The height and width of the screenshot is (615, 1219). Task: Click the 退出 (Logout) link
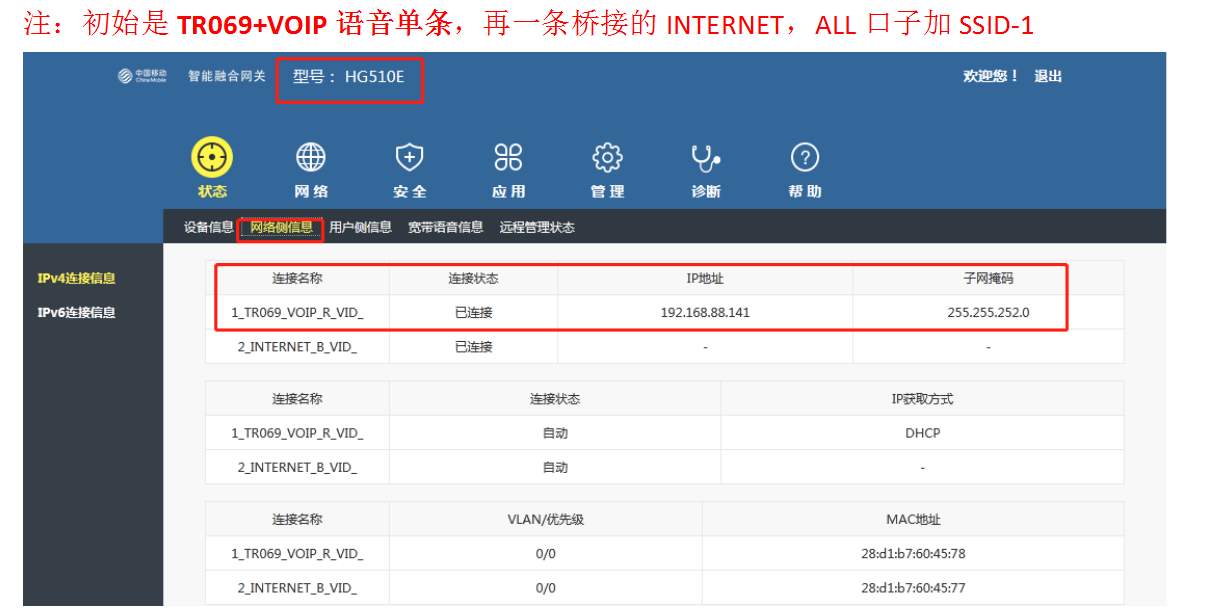point(1048,76)
